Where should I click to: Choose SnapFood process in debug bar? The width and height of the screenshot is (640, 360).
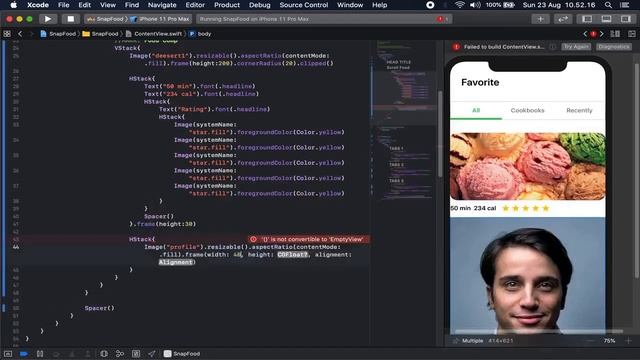tap(182, 354)
